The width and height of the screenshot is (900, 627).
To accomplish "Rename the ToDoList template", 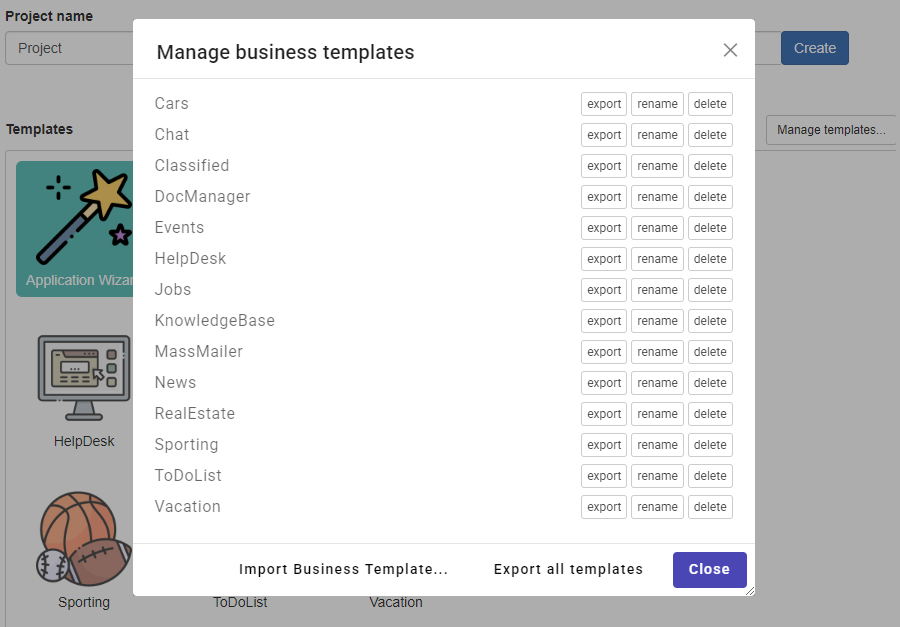I will [657, 476].
